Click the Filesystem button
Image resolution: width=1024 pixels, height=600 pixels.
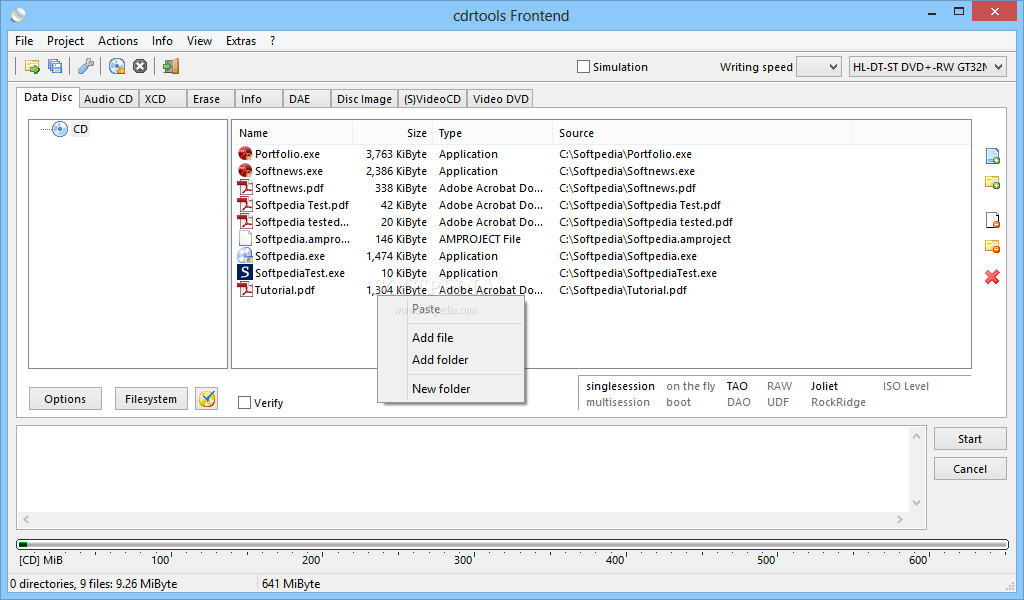click(x=151, y=399)
